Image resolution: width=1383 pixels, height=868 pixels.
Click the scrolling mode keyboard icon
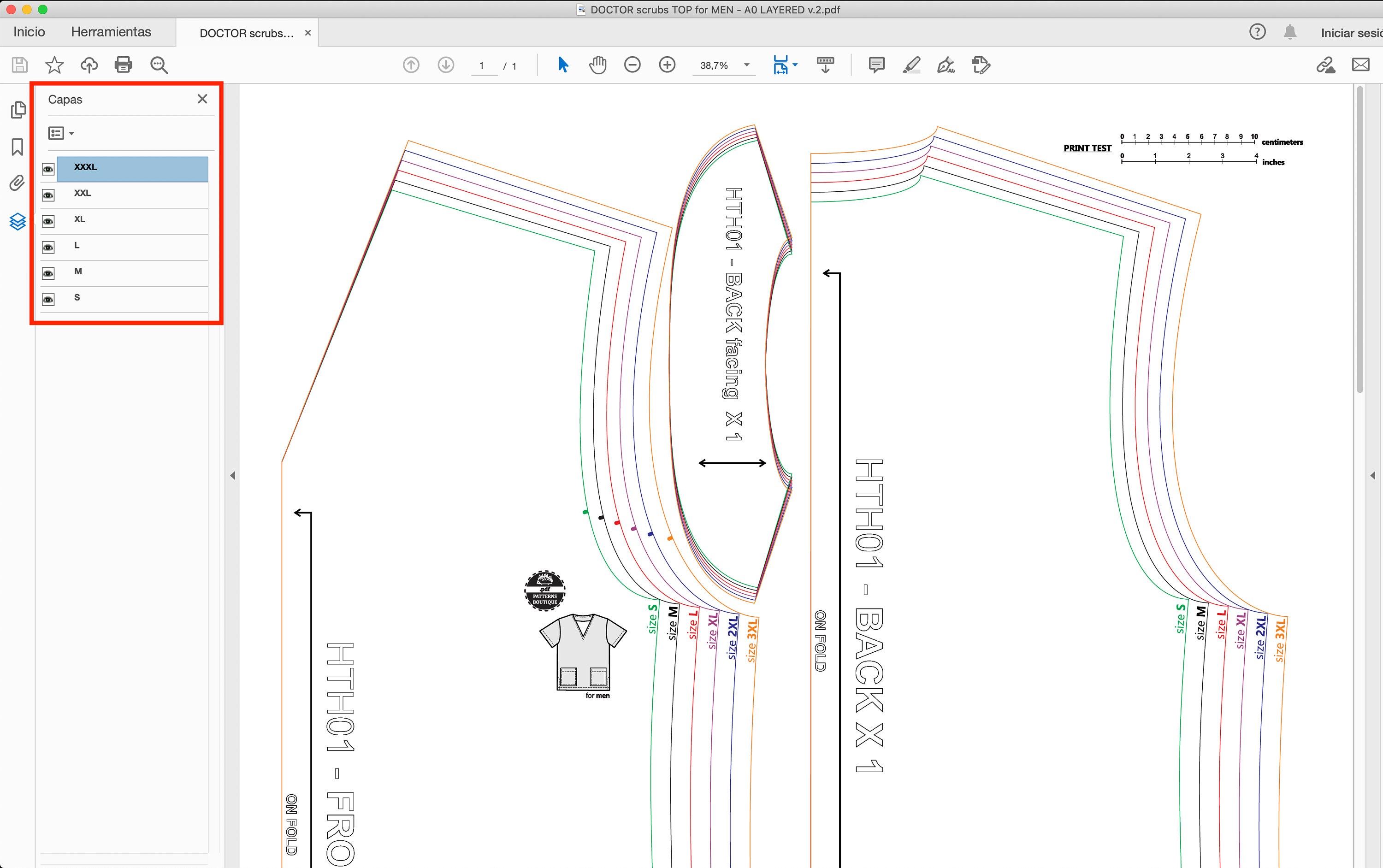coord(826,65)
